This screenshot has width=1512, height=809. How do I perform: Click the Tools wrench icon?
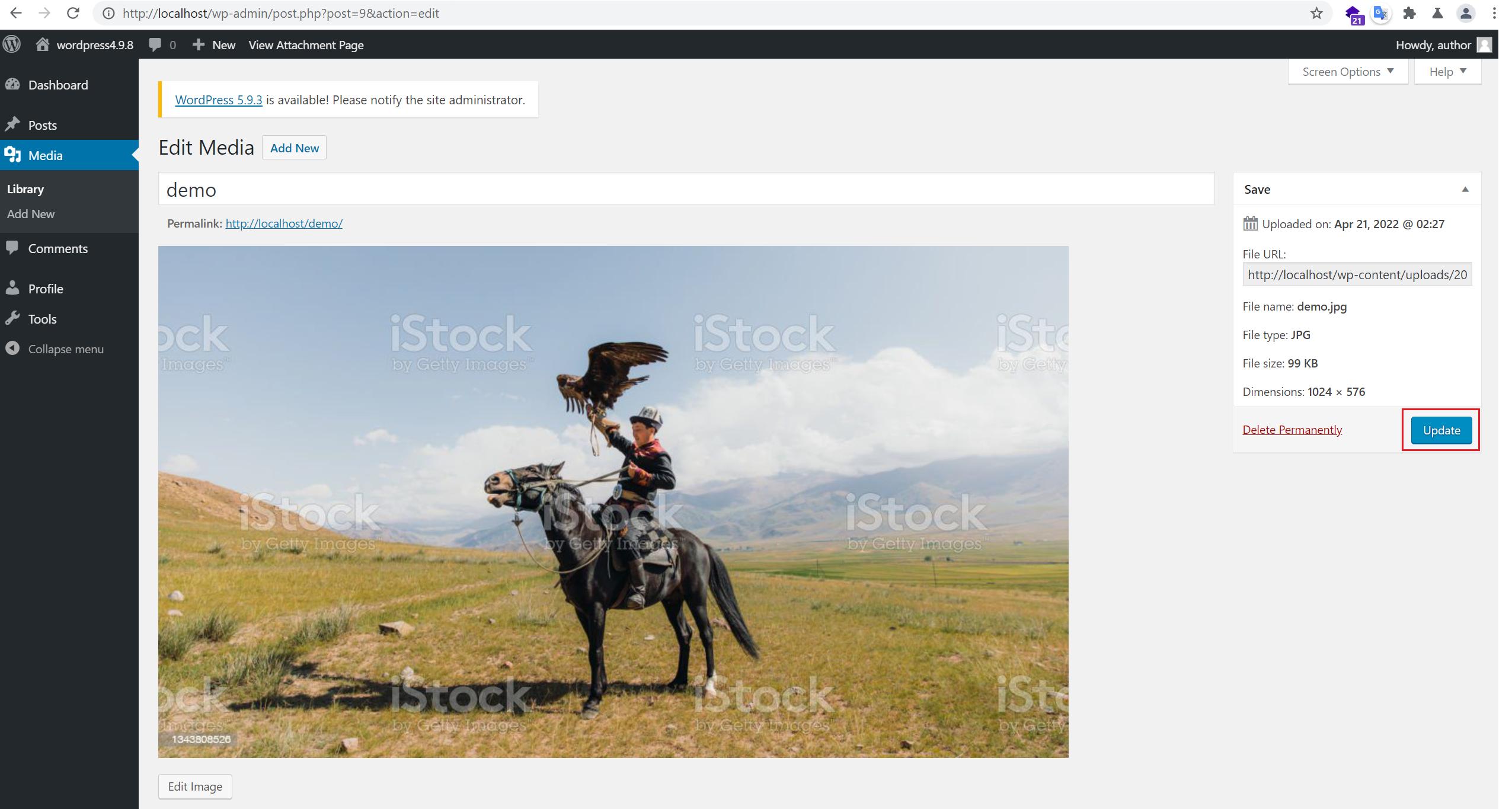(12, 318)
